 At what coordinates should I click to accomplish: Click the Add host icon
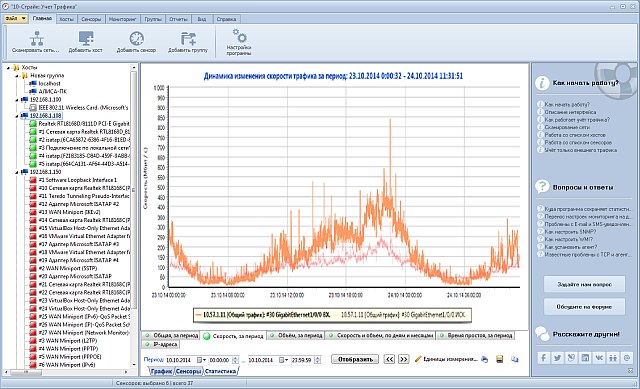click(86, 38)
